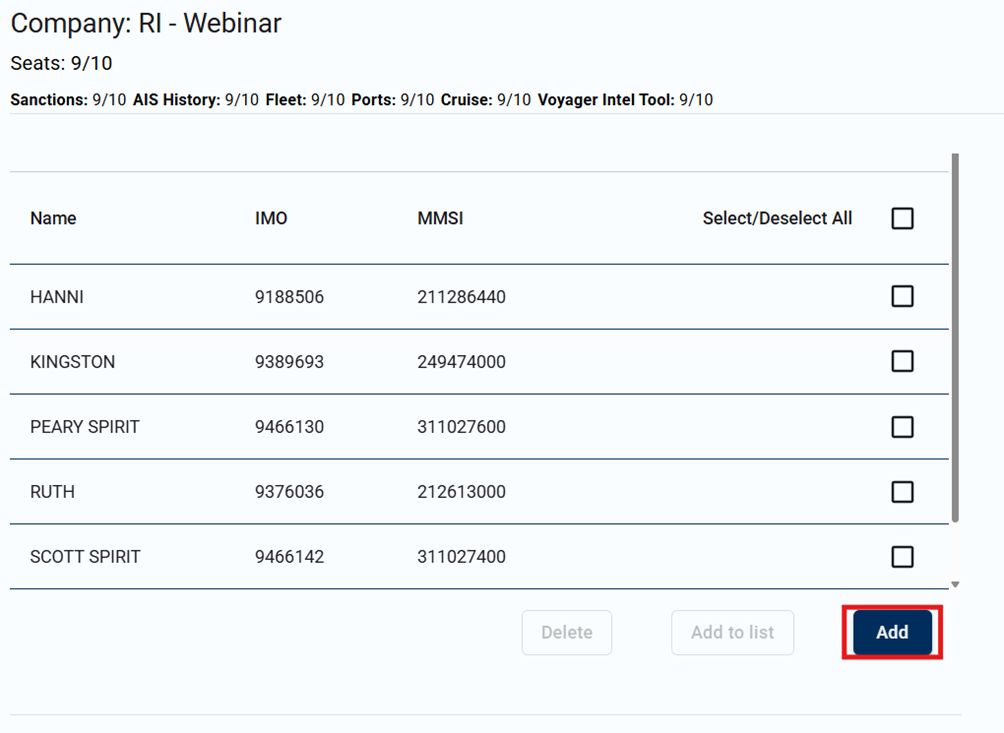Screen dimensions: 1004x733
Task: Click the vessel list scrollbar thumb
Action: pos(955,340)
